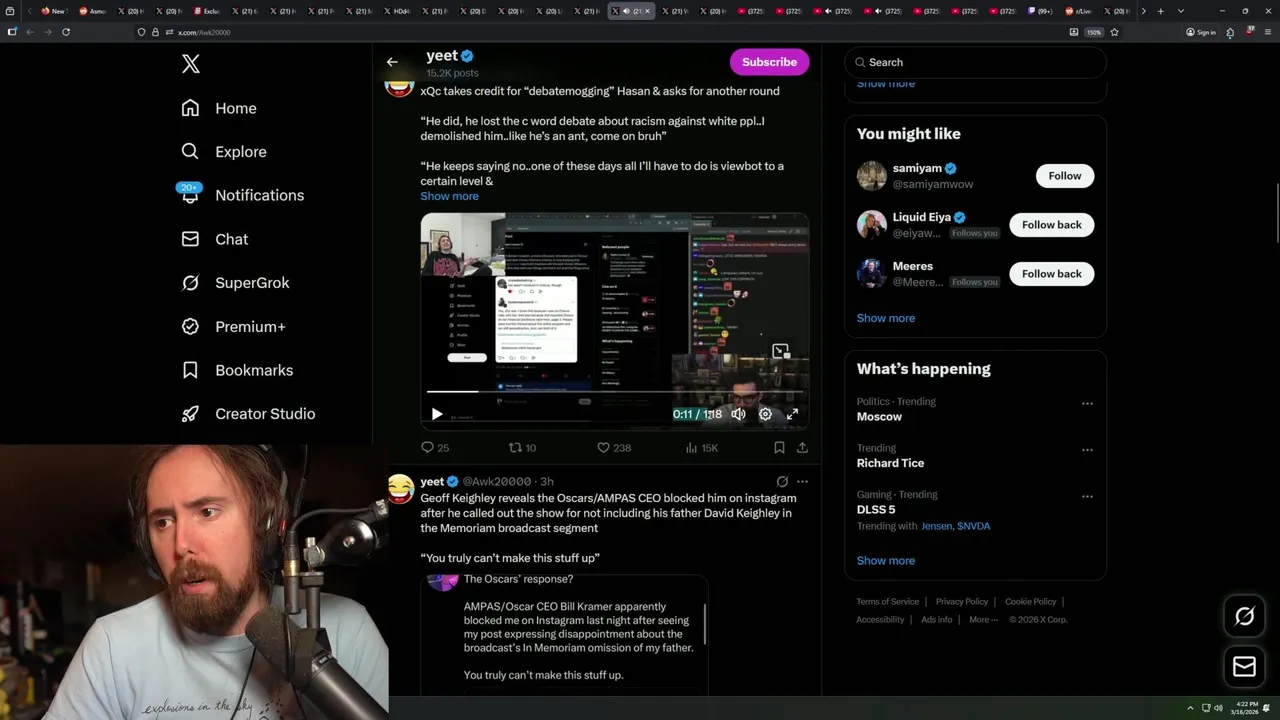The image size is (1280, 720).
Task: Open yeet's avatar on the Keighley post
Action: point(401,488)
